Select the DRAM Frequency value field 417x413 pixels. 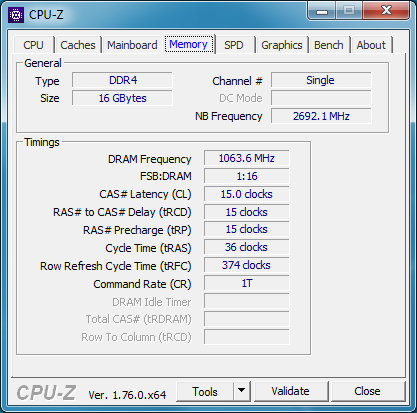click(x=247, y=158)
